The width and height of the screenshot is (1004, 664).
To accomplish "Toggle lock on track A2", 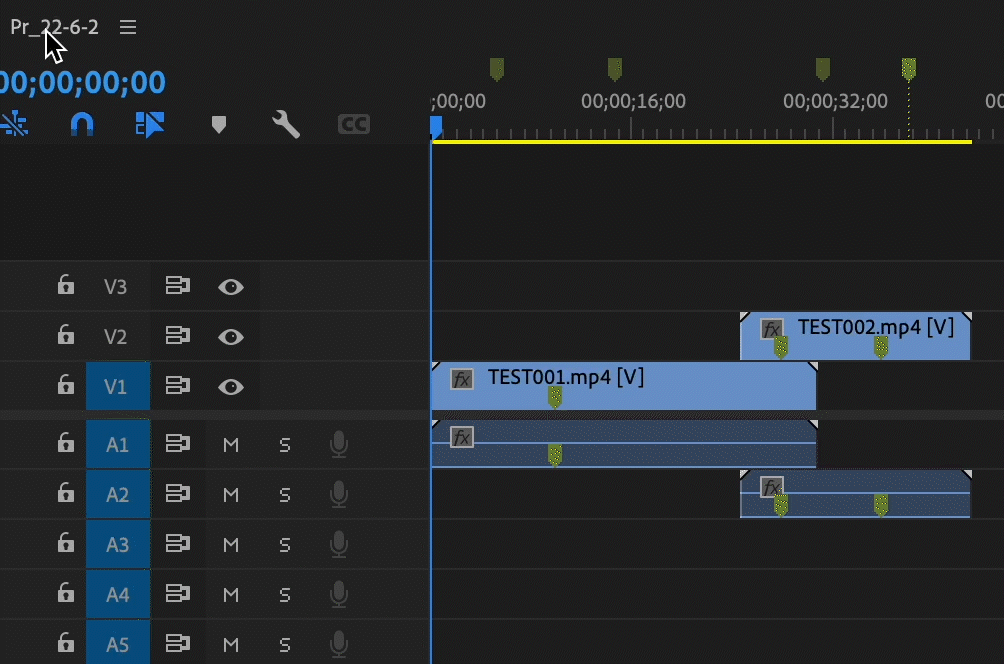I will click(x=65, y=492).
